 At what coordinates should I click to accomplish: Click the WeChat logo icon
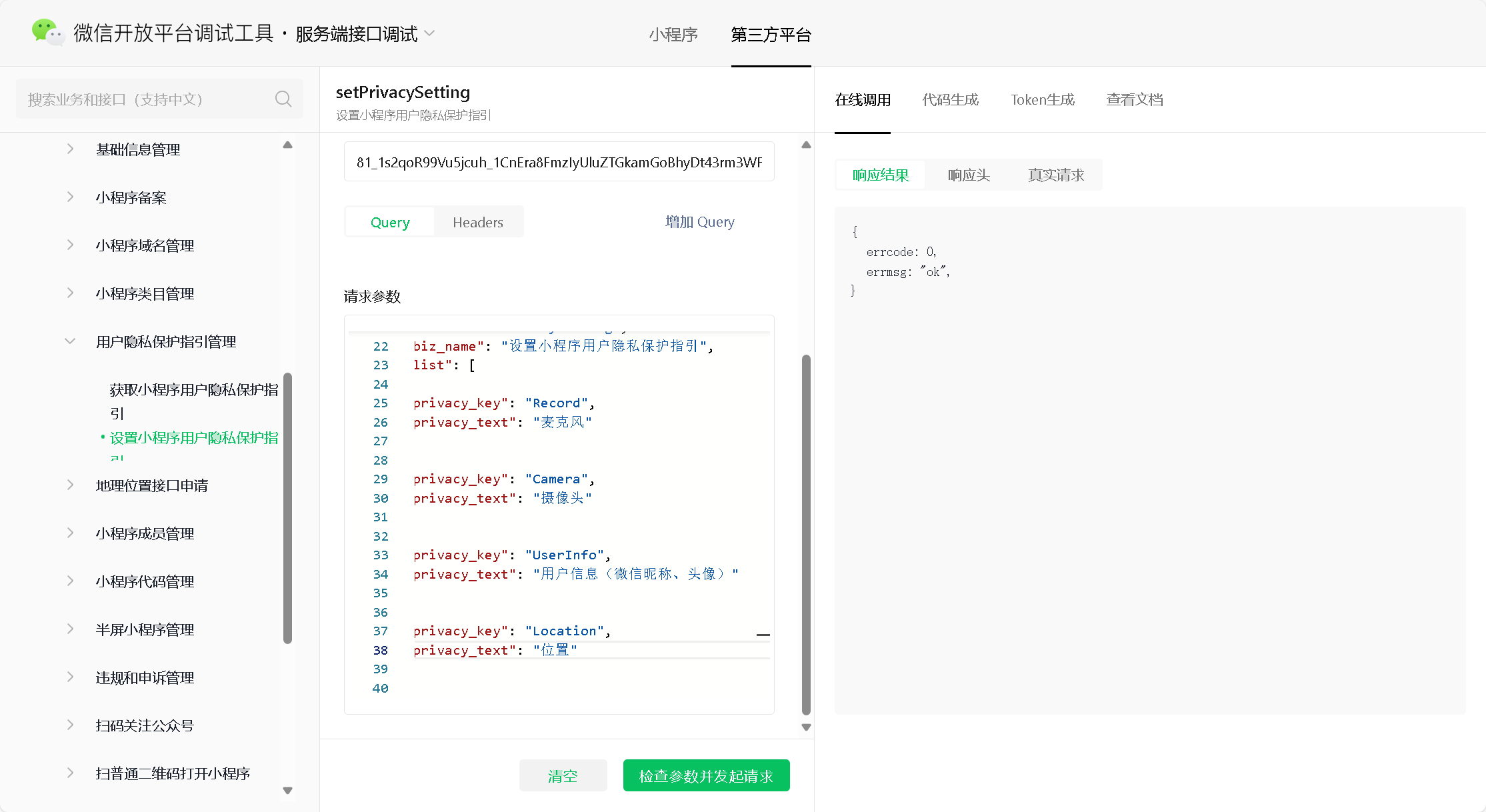tap(47, 32)
